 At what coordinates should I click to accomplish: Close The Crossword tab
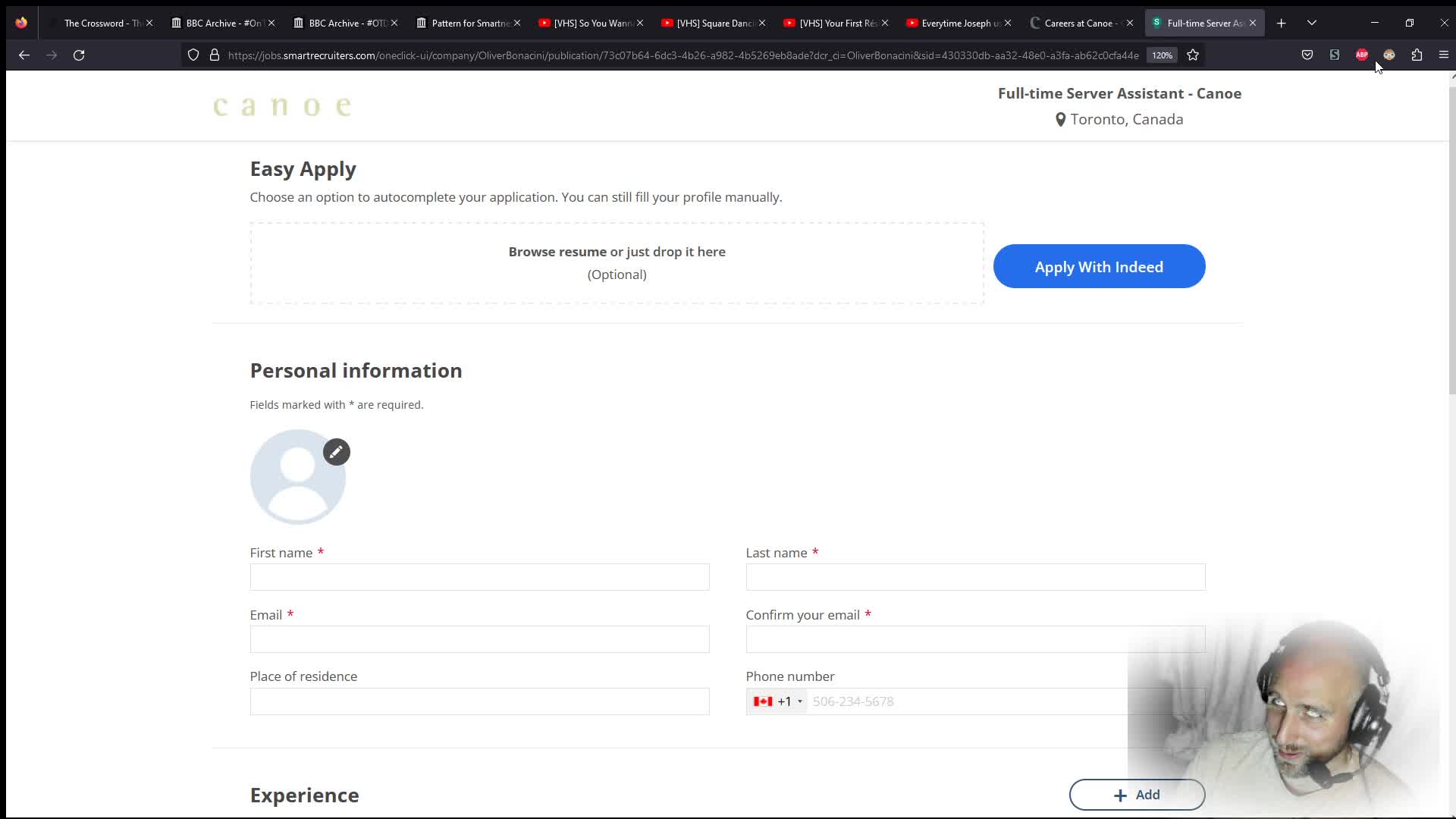click(149, 24)
